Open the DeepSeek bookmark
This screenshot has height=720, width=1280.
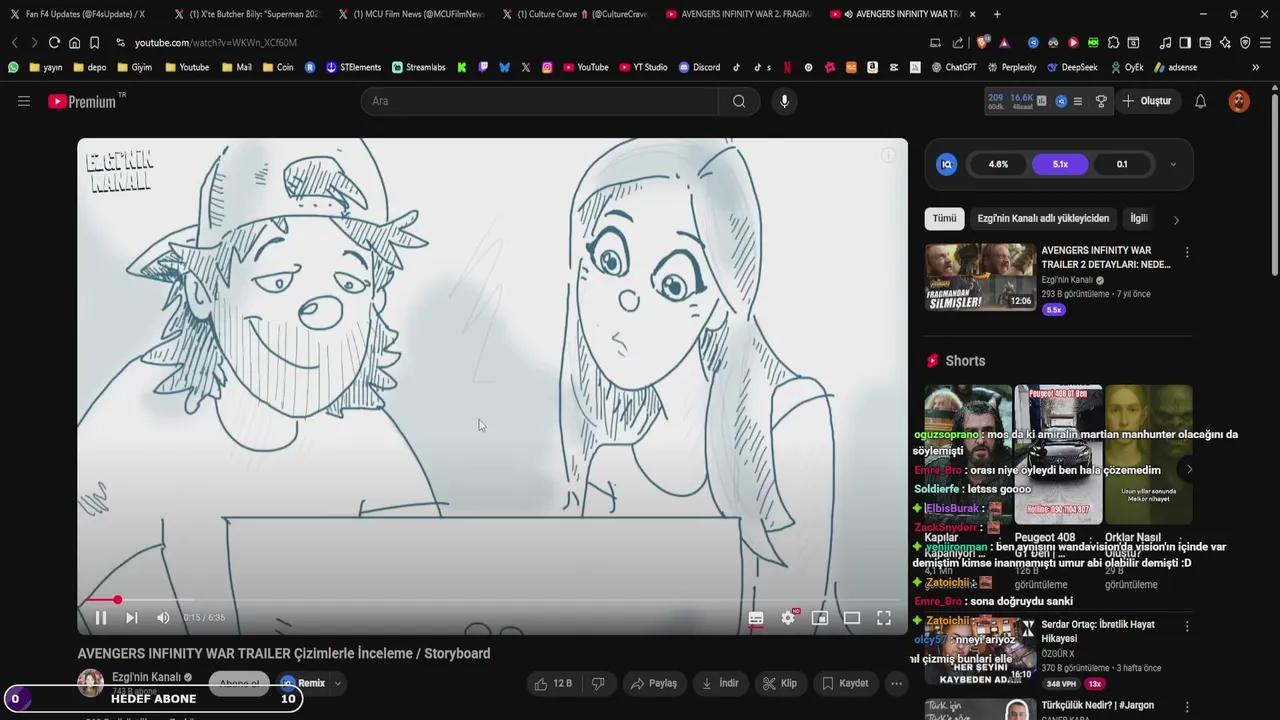tap(1072, 67)
